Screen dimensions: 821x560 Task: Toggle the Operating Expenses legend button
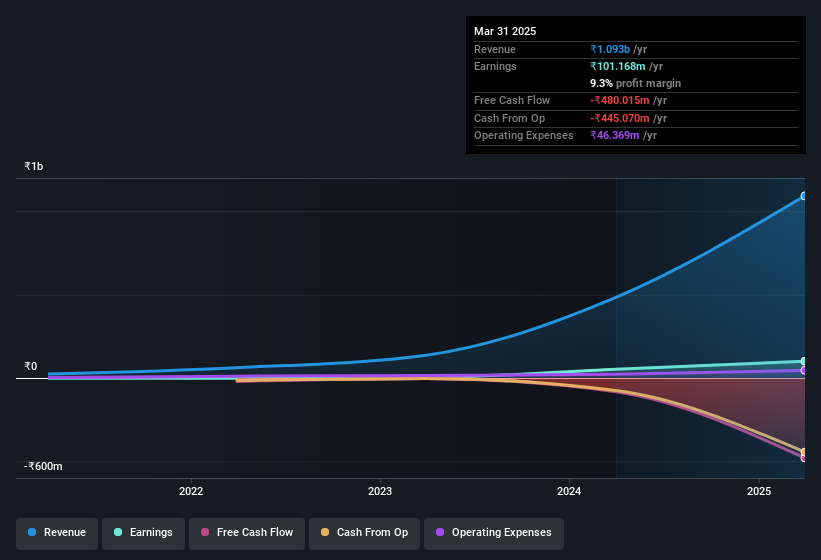tap(494, 533)
